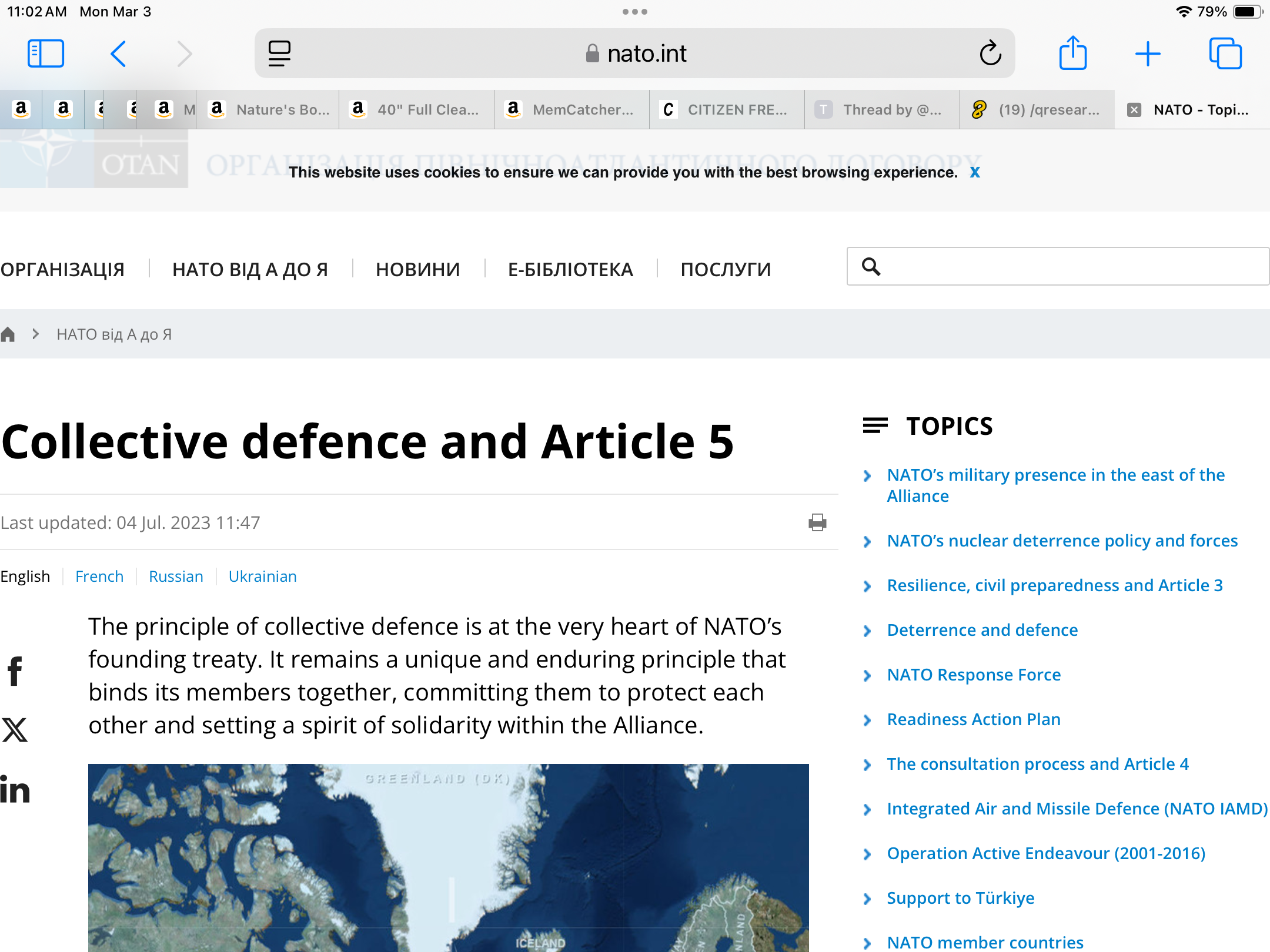Click the Wi-Fi status icon
This screenshot has width=1270, height=952.
click(x=1183, y=12)
